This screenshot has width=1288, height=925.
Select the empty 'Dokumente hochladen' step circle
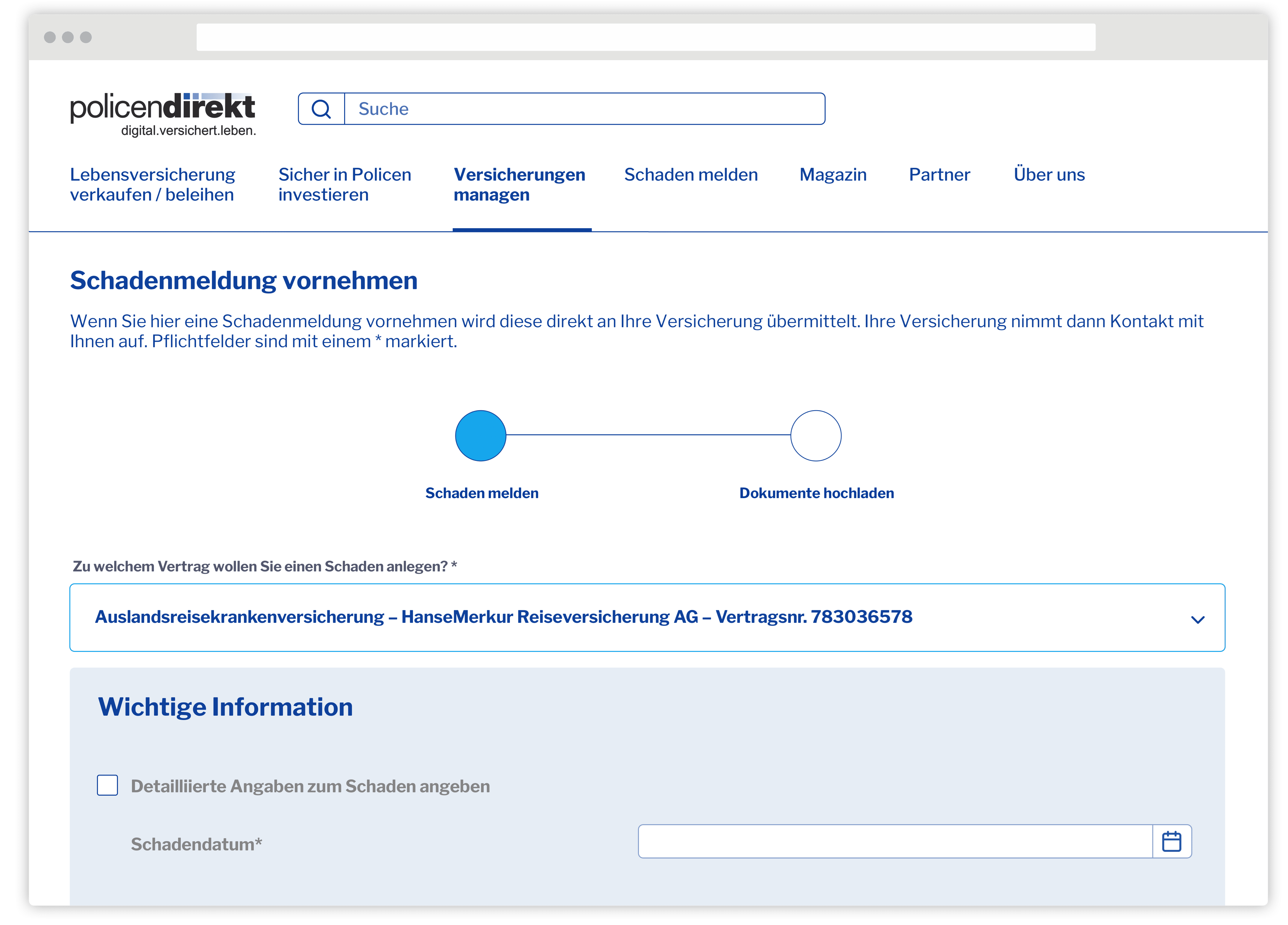815,436
